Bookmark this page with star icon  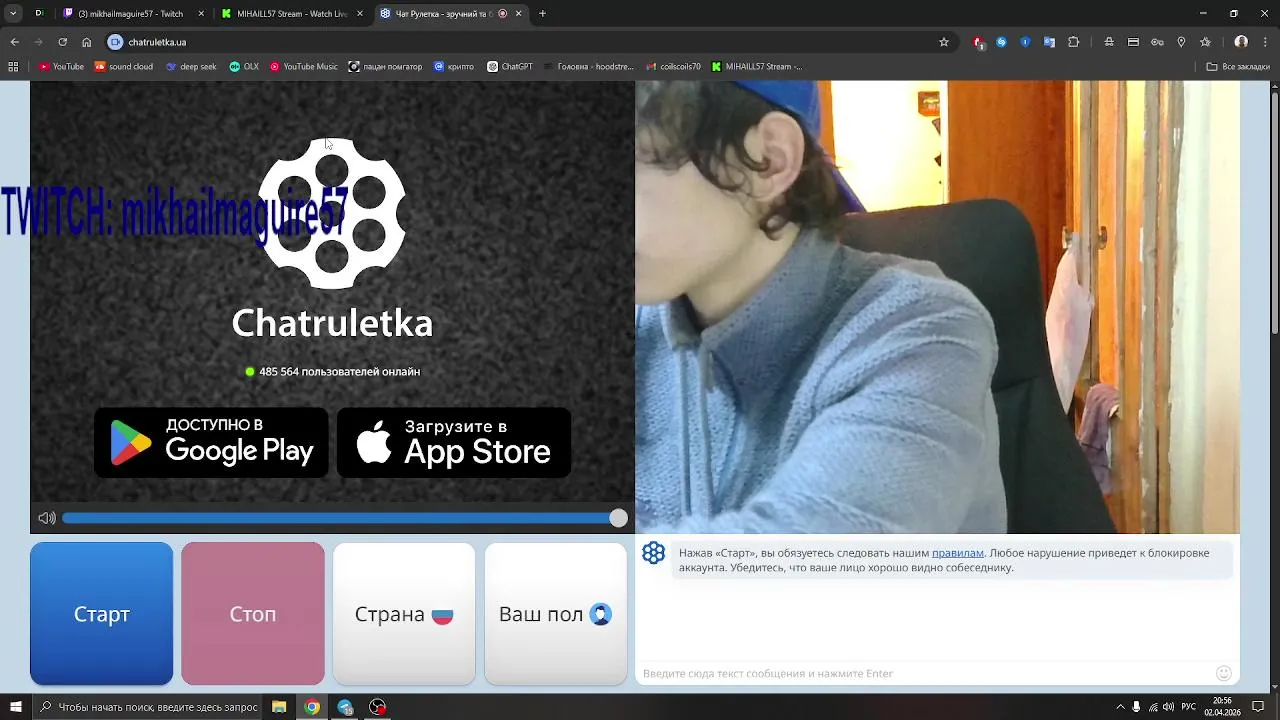coord(943,42)
